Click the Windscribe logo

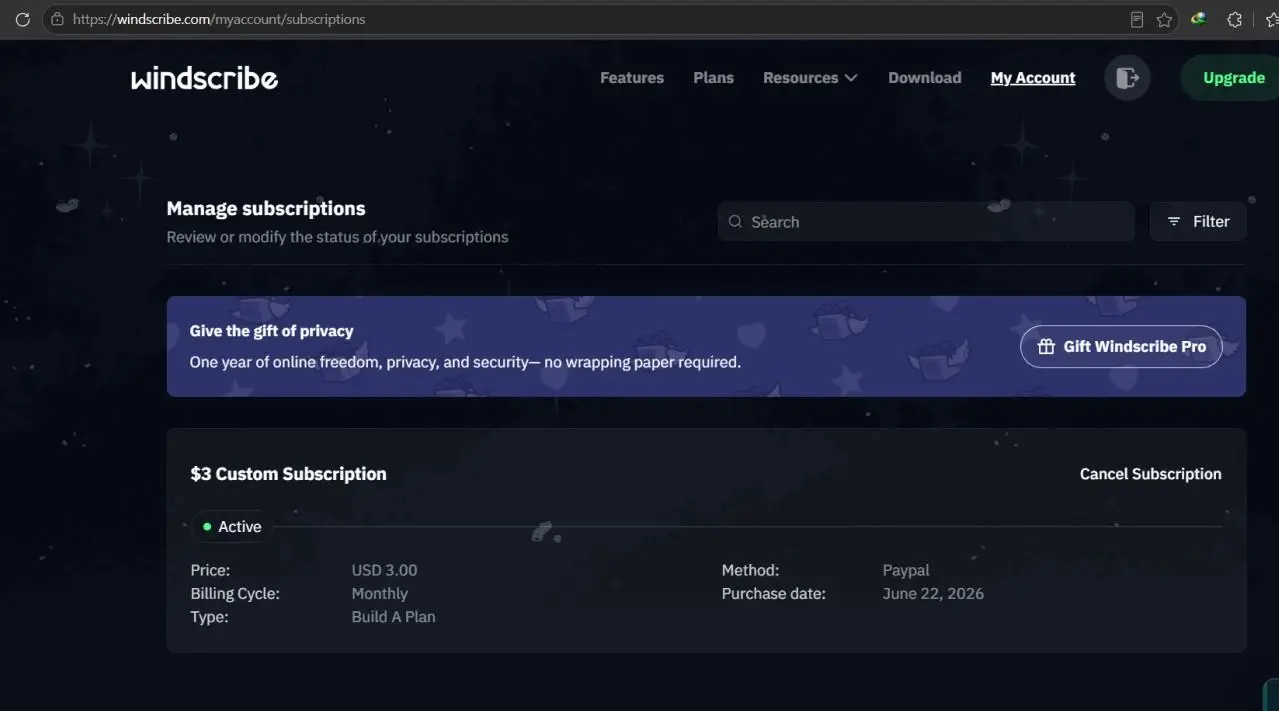(205, 78)
